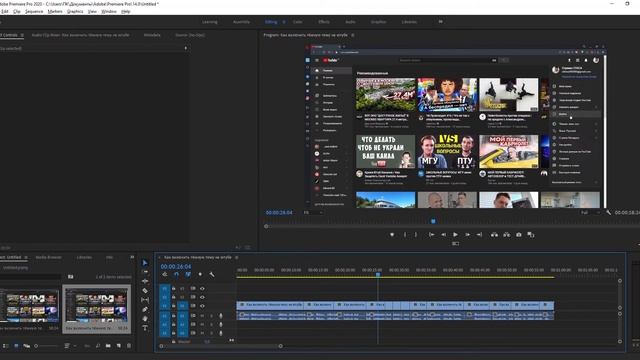Image resolution: width=640 pixels, height=360 pixels.
Task: Open Program monitor settings wrench
Action: pyautogui.click(x=609, y=213)
